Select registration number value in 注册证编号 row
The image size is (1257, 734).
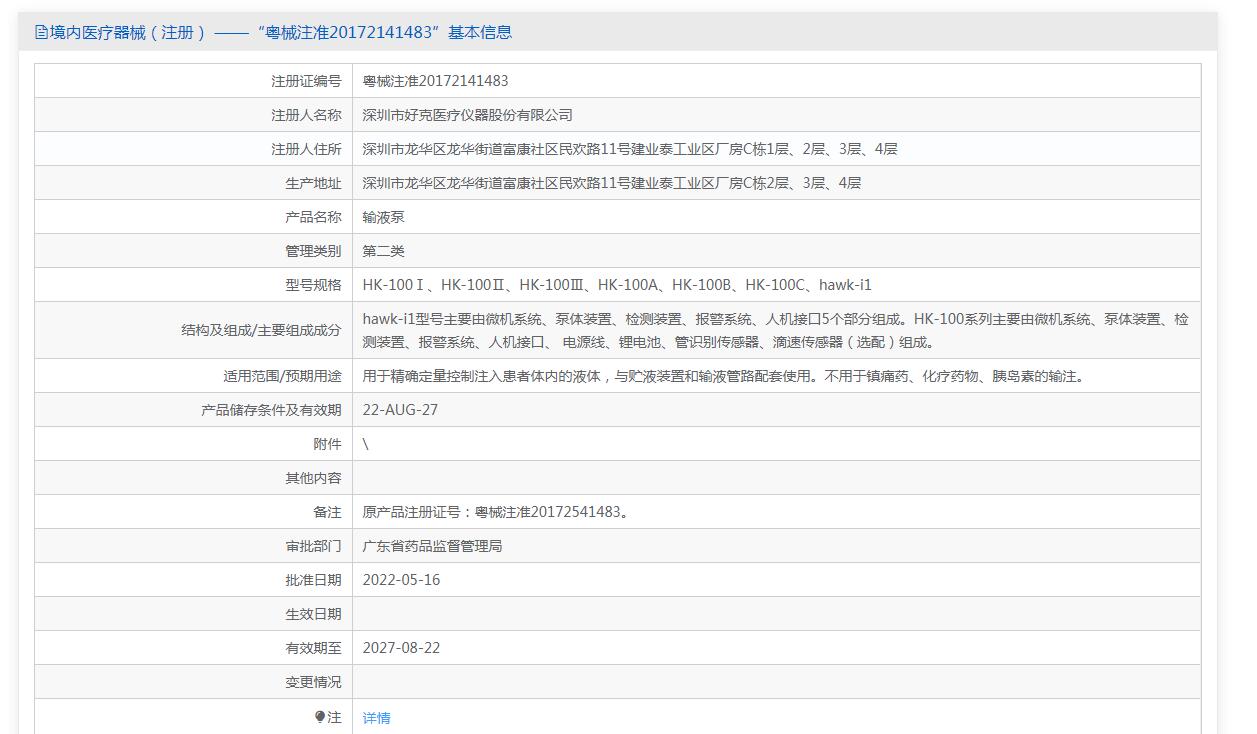pyautogui.click(x=435, y=81)
